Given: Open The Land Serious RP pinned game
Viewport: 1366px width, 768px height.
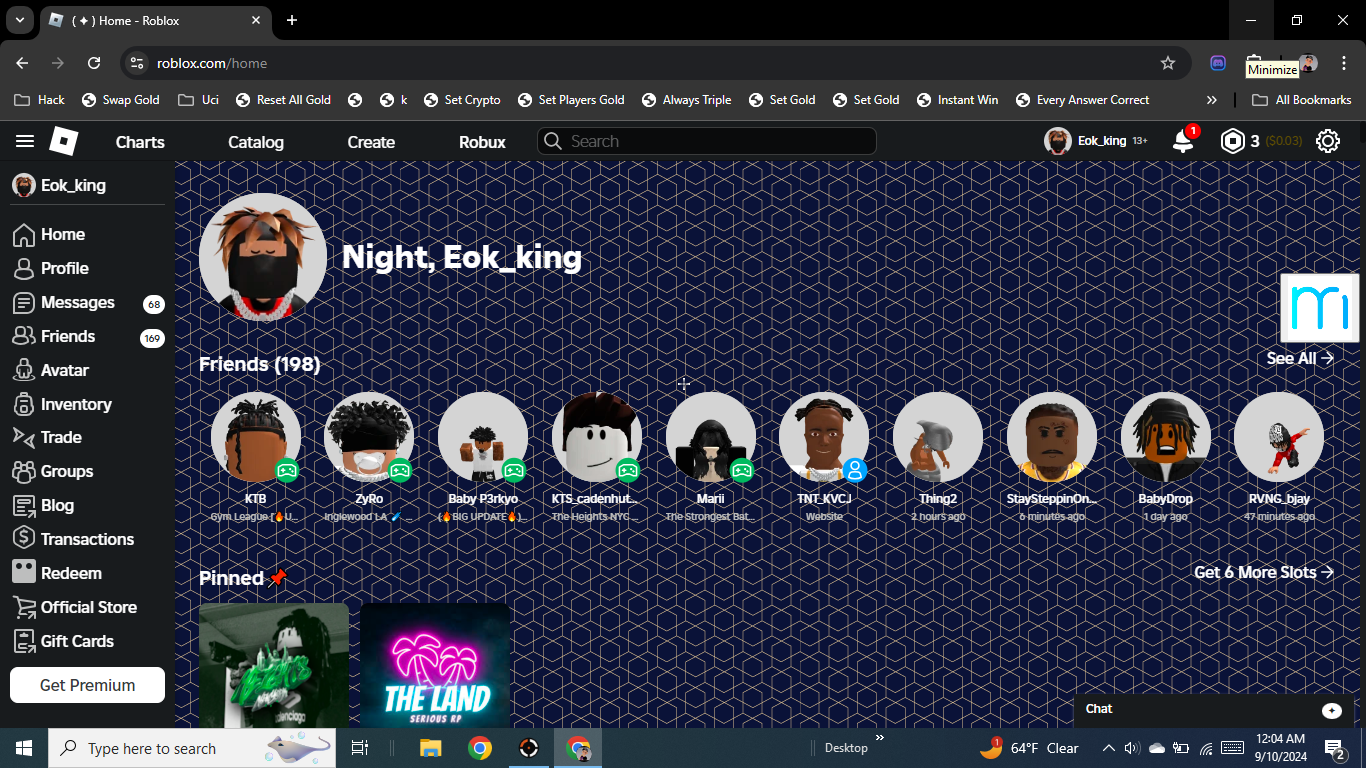Looking at the screenshot, I should (436, 665).
